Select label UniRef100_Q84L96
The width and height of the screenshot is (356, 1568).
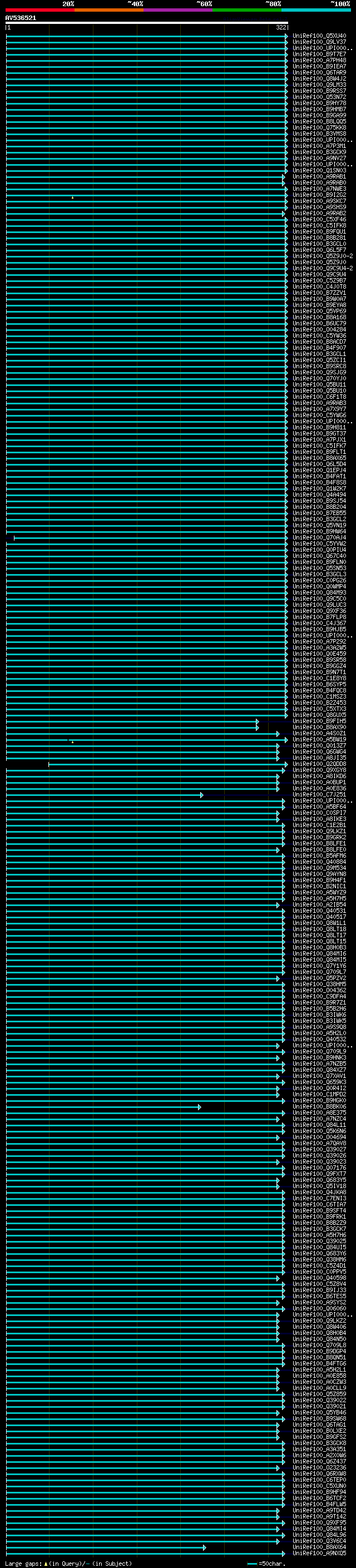click(319, 1535)
